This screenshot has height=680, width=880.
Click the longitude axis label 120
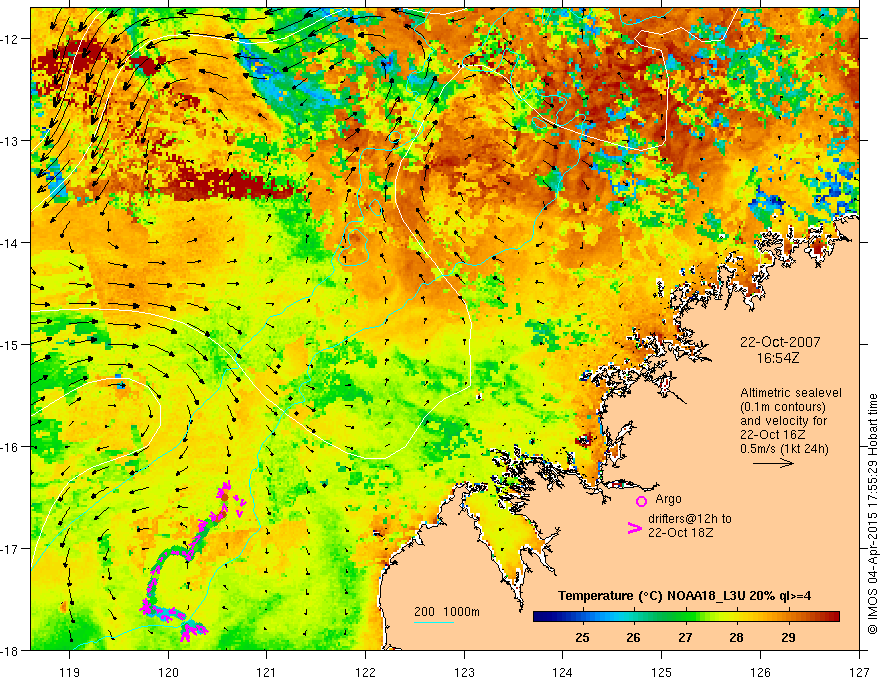[168, 672]
